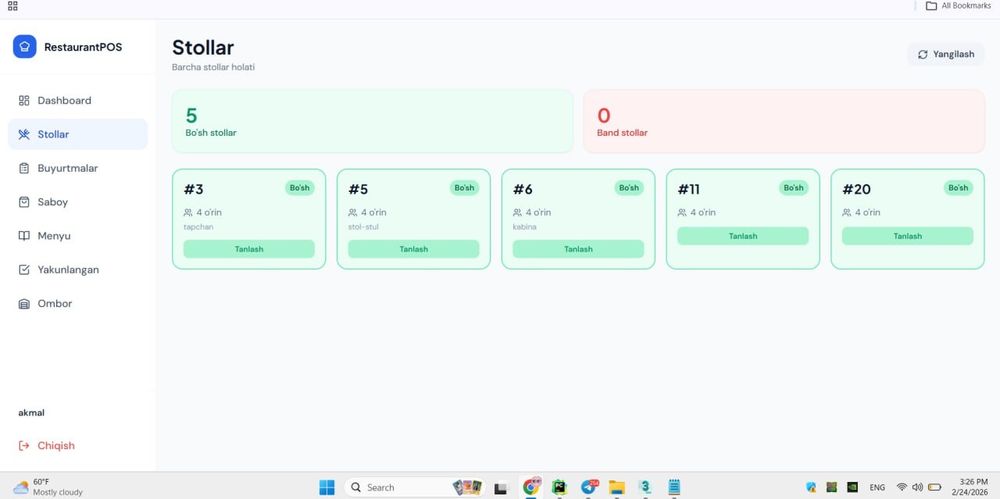1000x499 pixels.
Task: Click the 'kabina' label on table #6
Action: 524,227
